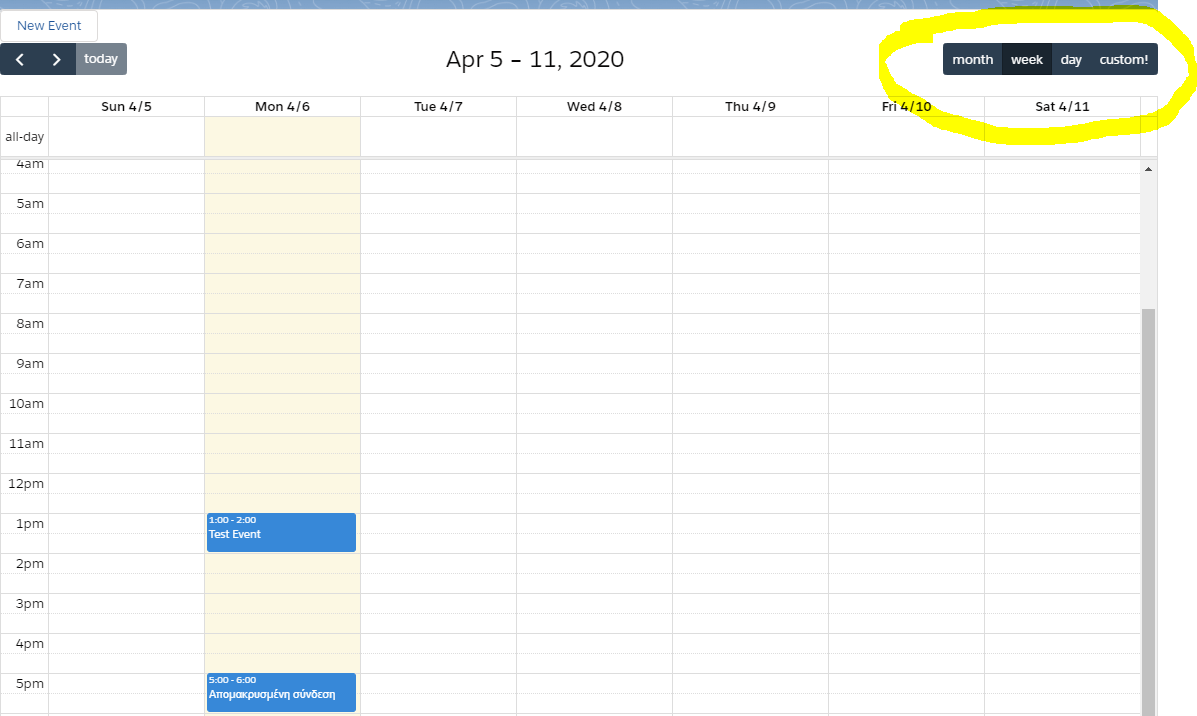
Task: Click the scrollbar up arrow
Action: click(1148, 169)
